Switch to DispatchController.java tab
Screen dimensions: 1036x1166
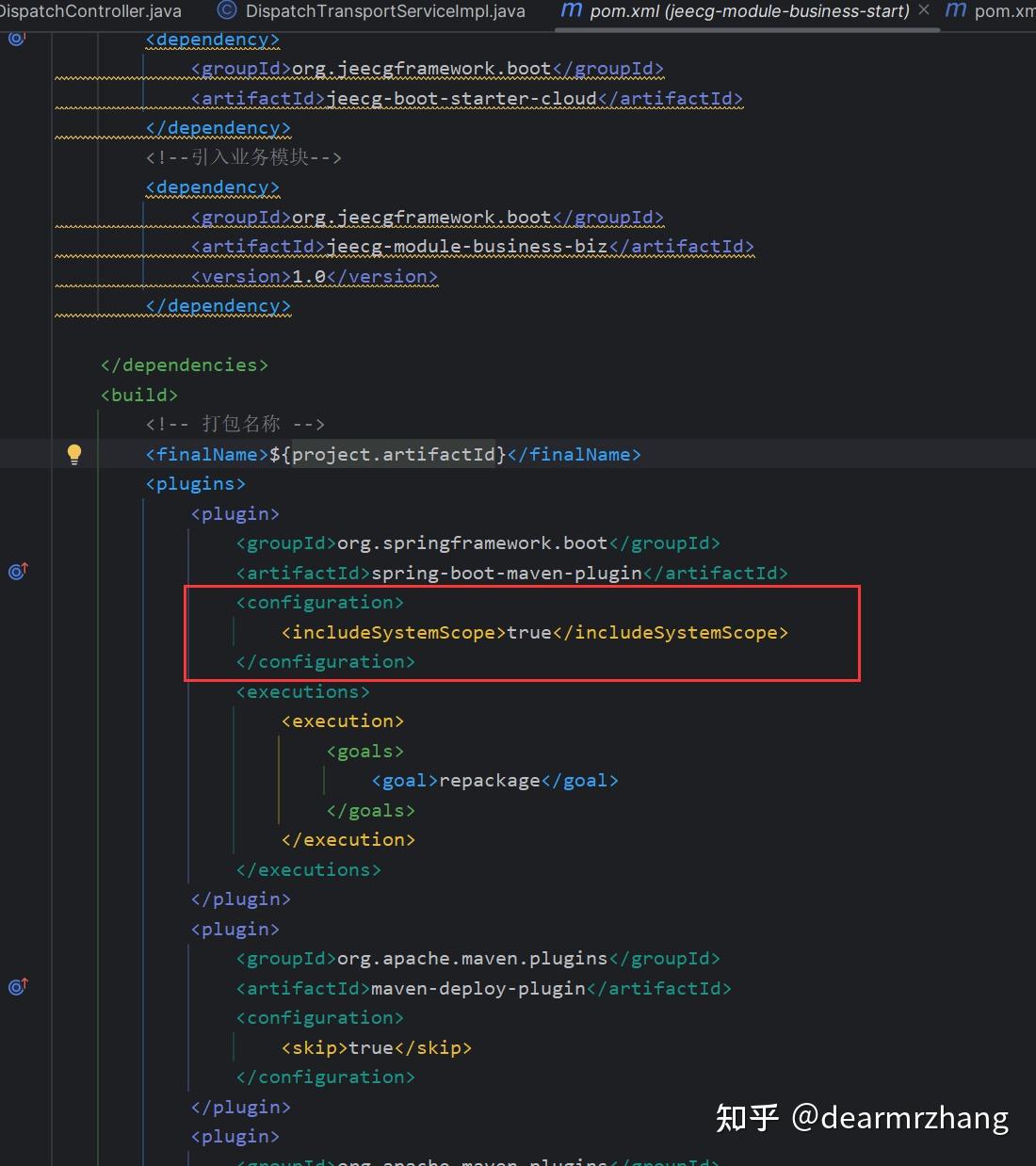(91, 11)
